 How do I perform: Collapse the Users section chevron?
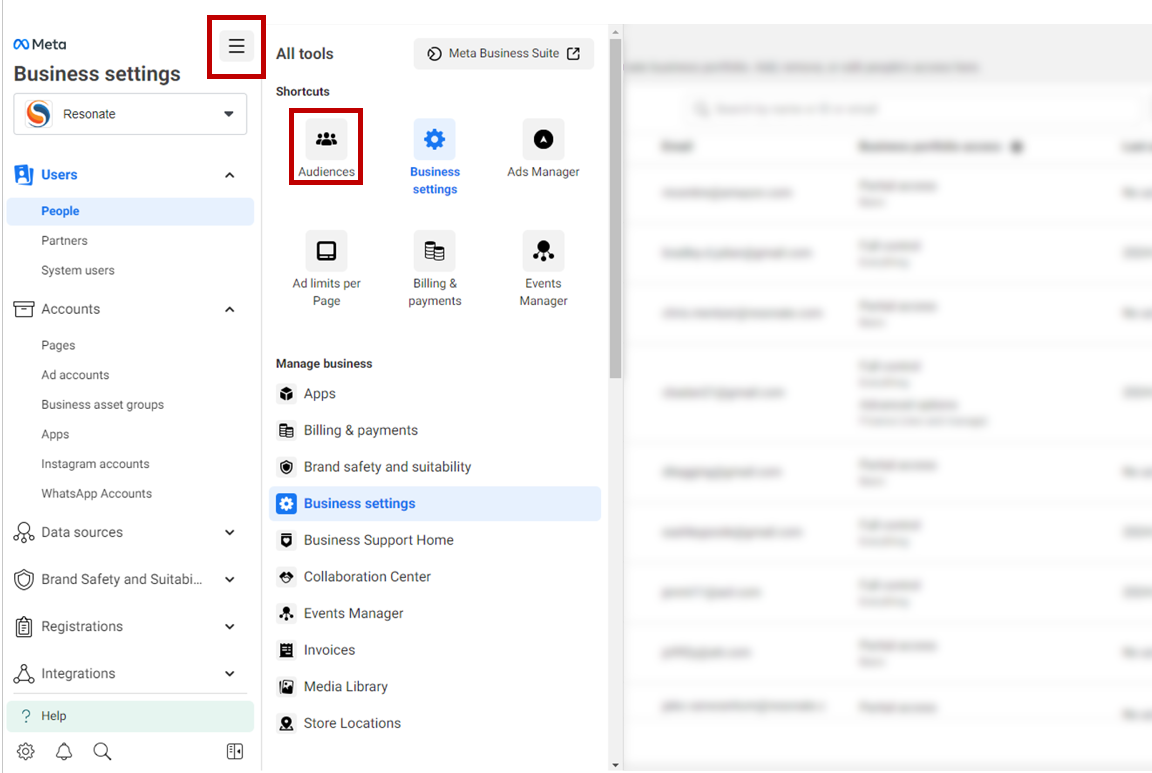tap(230, 175)
